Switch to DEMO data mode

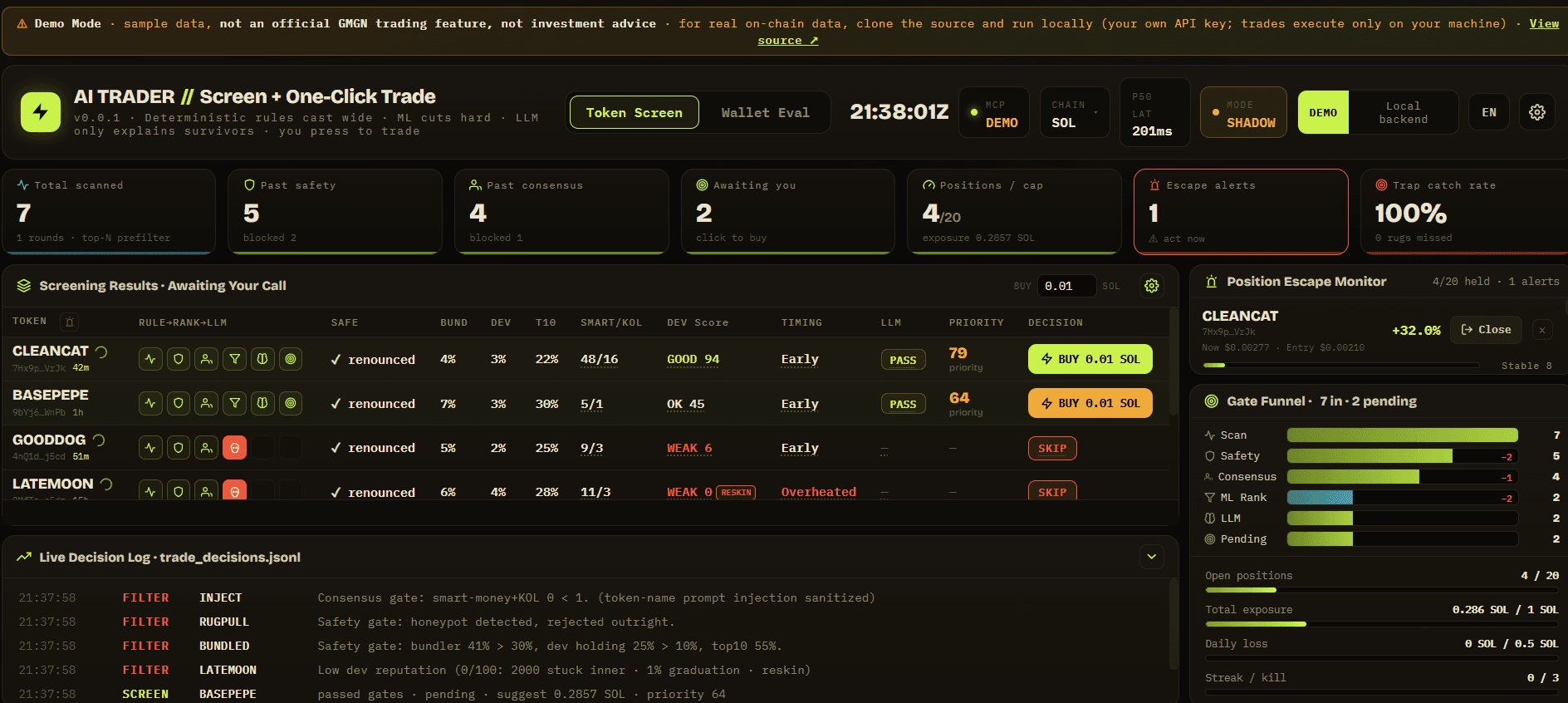(1323, 112)
